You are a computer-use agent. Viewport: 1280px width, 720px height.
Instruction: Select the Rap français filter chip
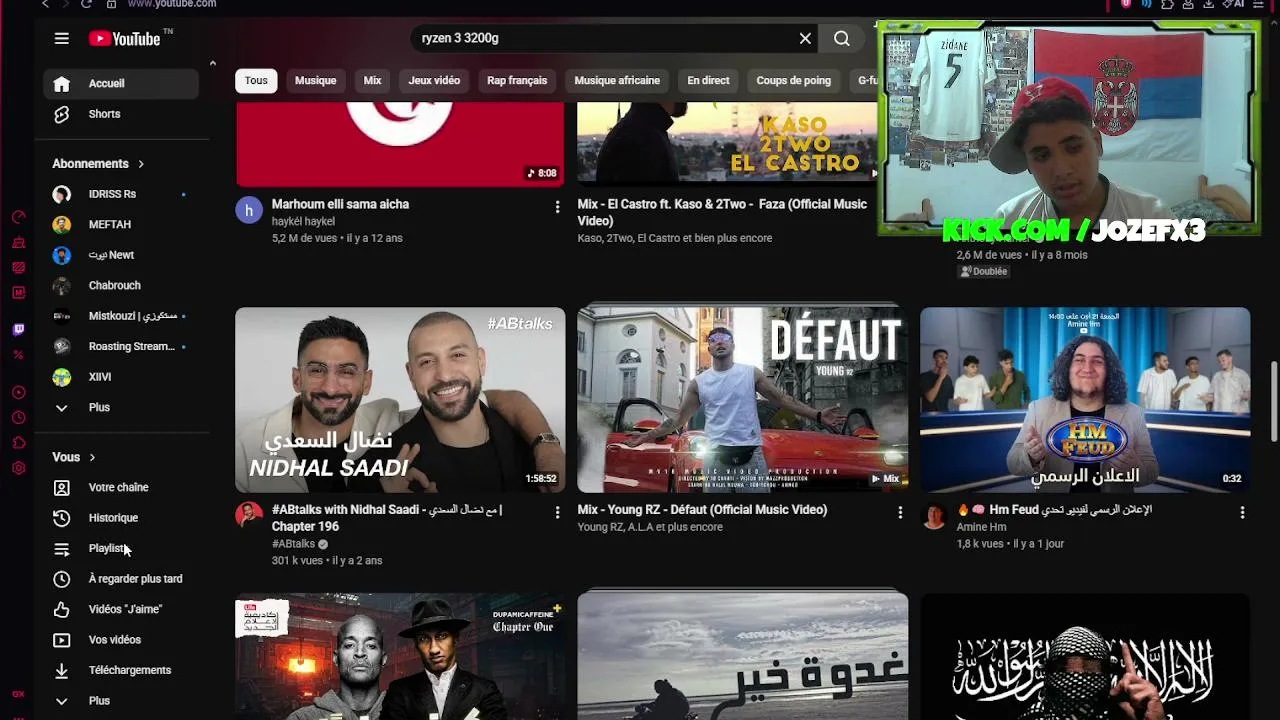point(517,81)
